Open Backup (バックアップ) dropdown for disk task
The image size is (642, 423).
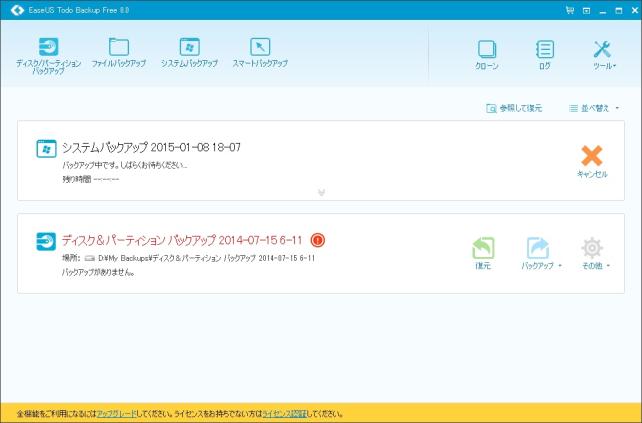pos(540,253)
